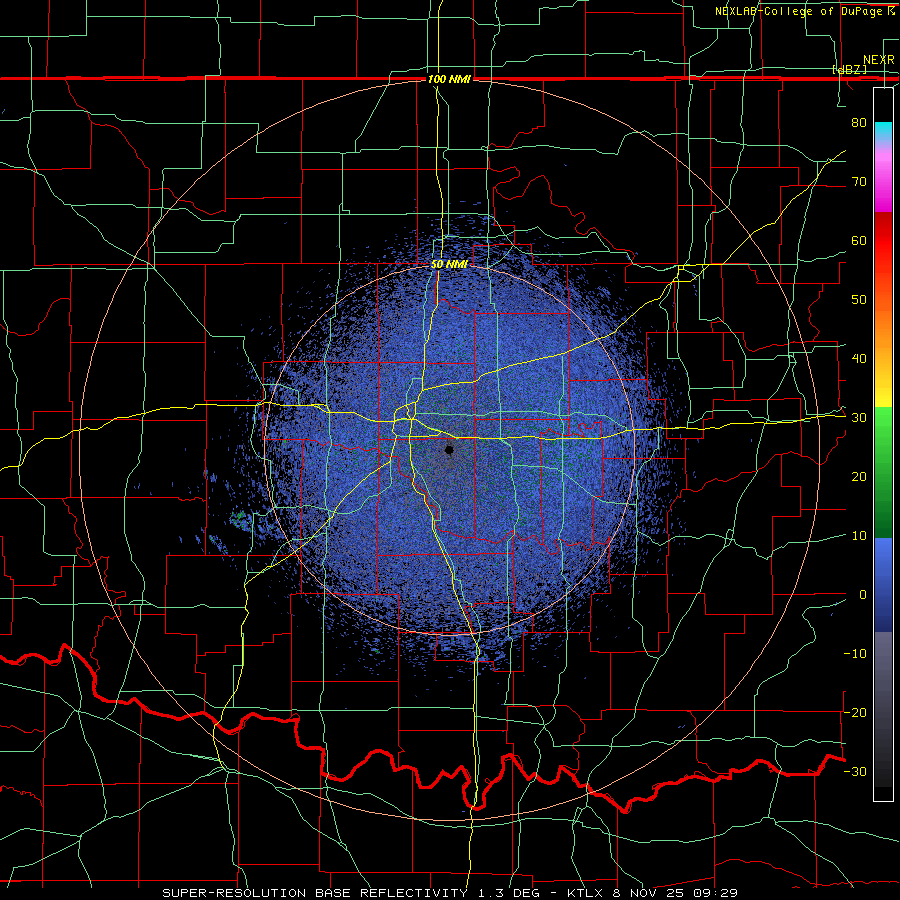Click the 70 value on the dBZ scale
The image size is (900, 900).
(x=859, y=181)
